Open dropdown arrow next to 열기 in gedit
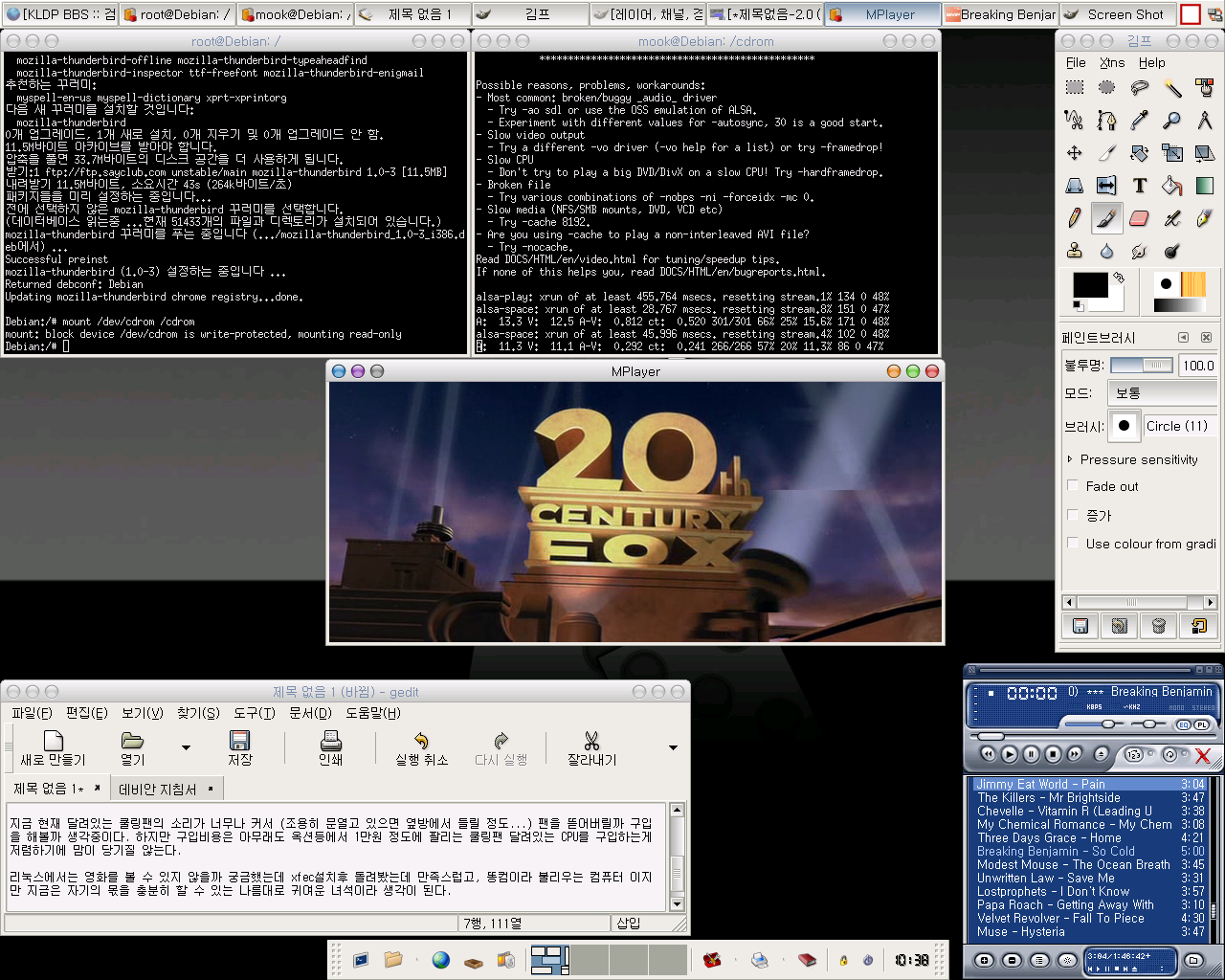Viewport: 1225px width, 980px height. point(186,747)
